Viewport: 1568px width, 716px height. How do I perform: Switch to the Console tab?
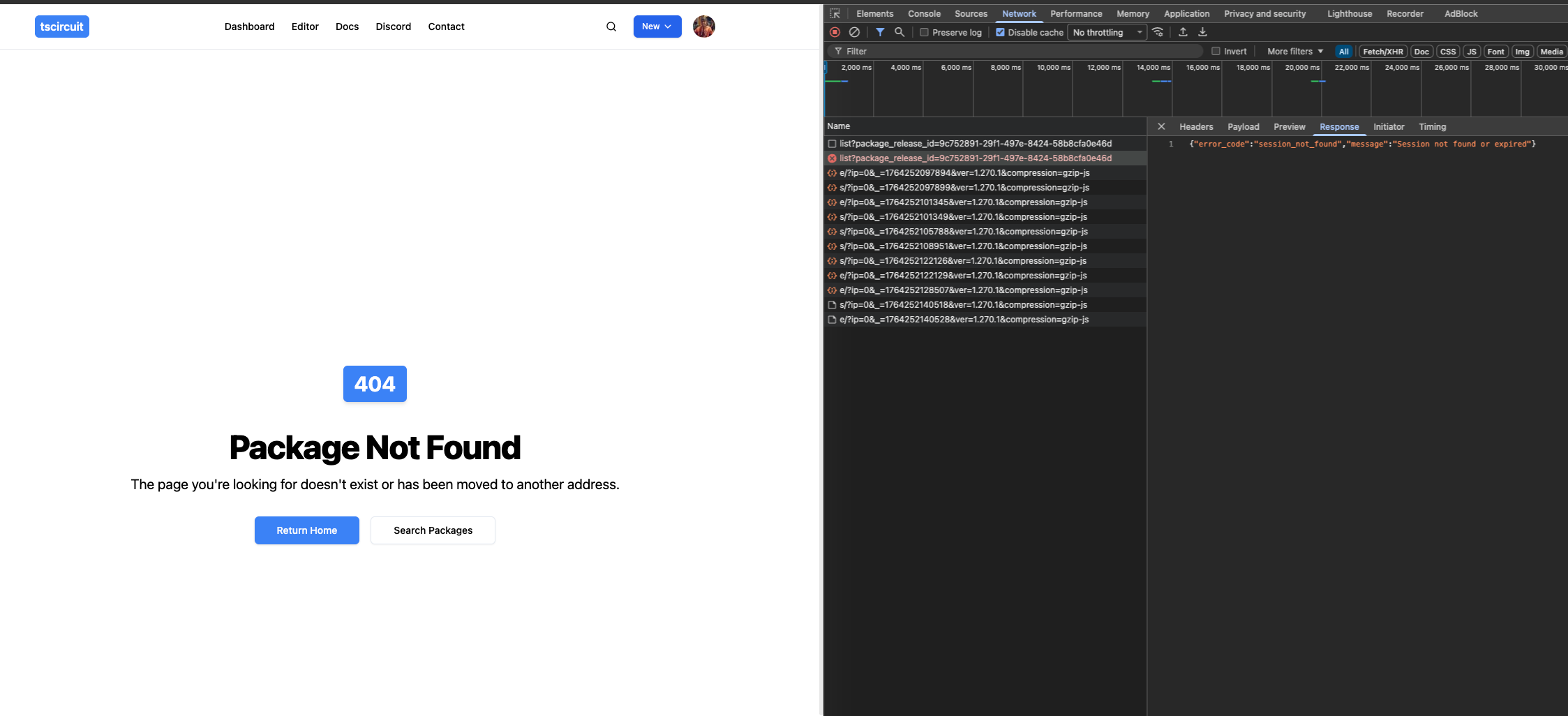[x=924, y=14]
